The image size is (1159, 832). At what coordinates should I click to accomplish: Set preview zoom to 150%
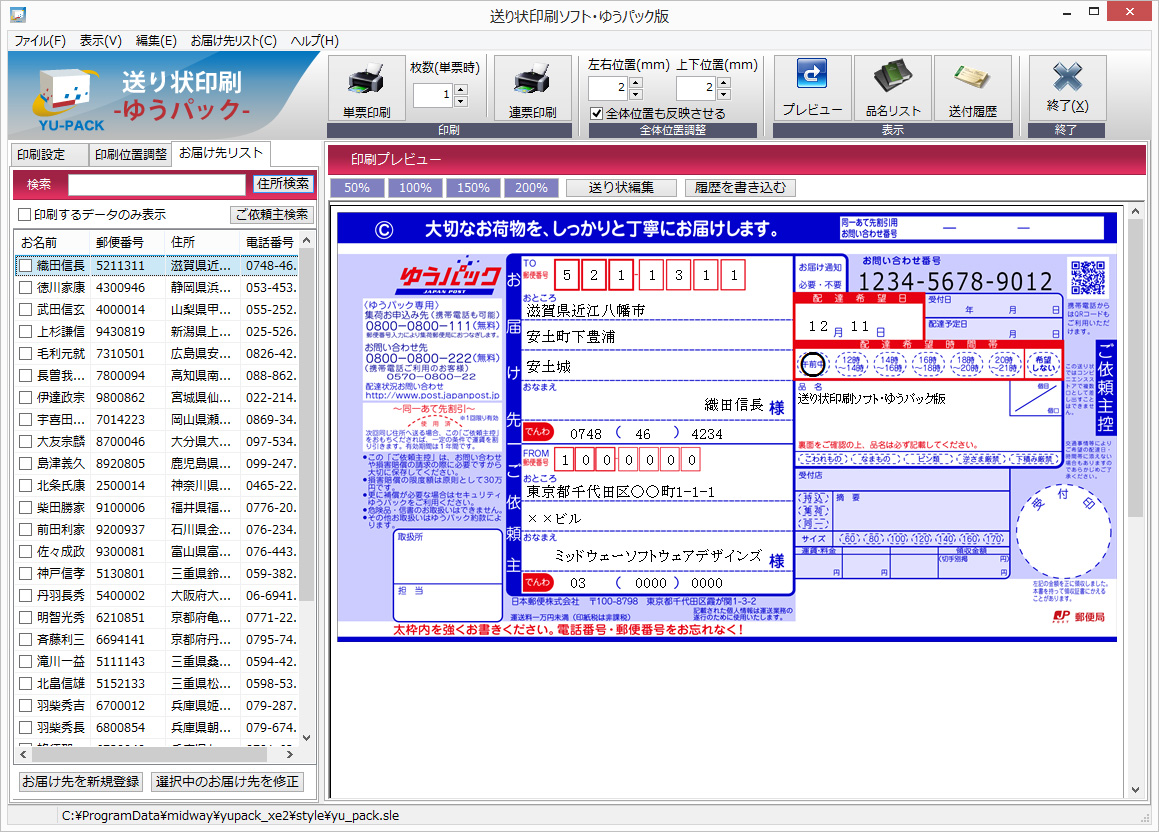point(473,188)
